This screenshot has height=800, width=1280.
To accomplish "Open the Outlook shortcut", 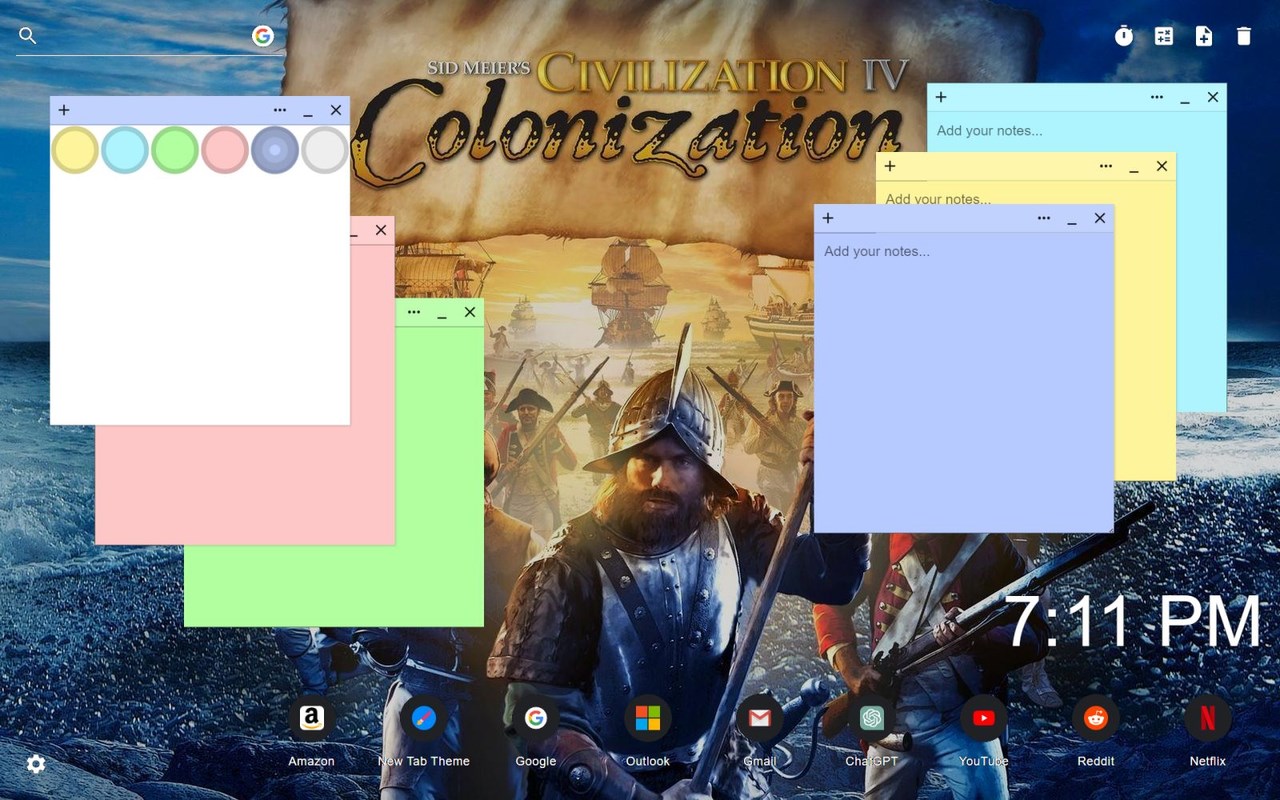I will click(648, 718).
